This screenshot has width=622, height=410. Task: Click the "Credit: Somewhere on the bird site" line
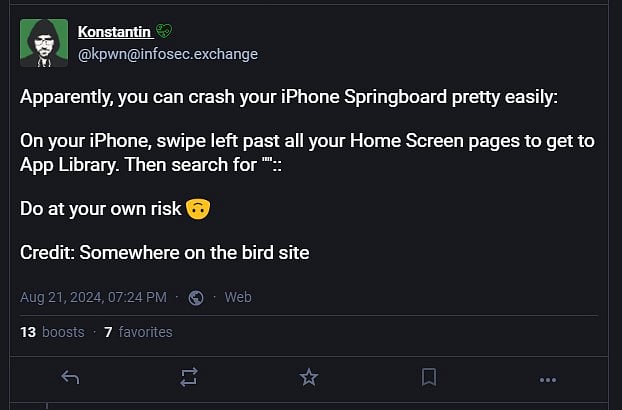tap(165, 252)
